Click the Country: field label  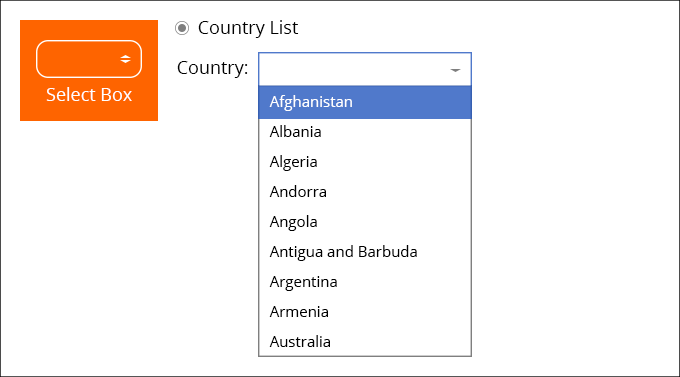click(212, 68)
